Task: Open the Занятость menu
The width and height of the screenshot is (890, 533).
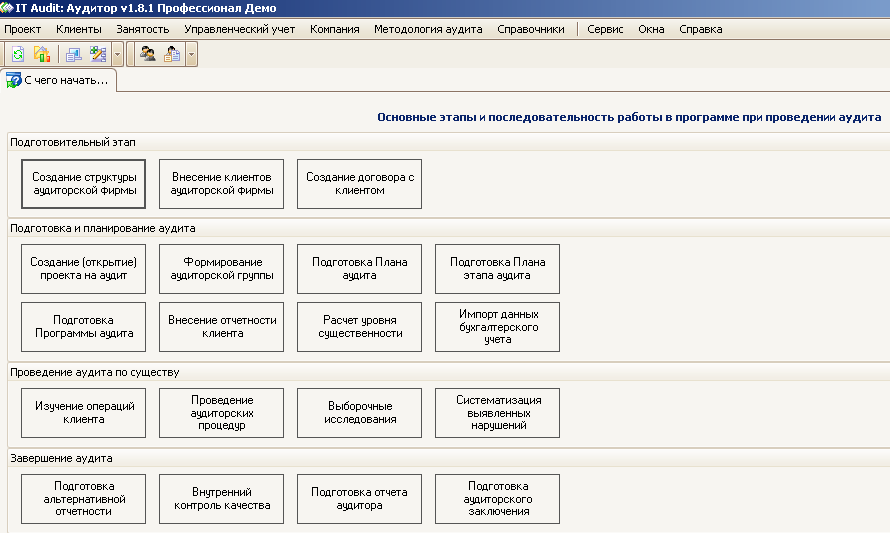Action: [x=142, y=29]
